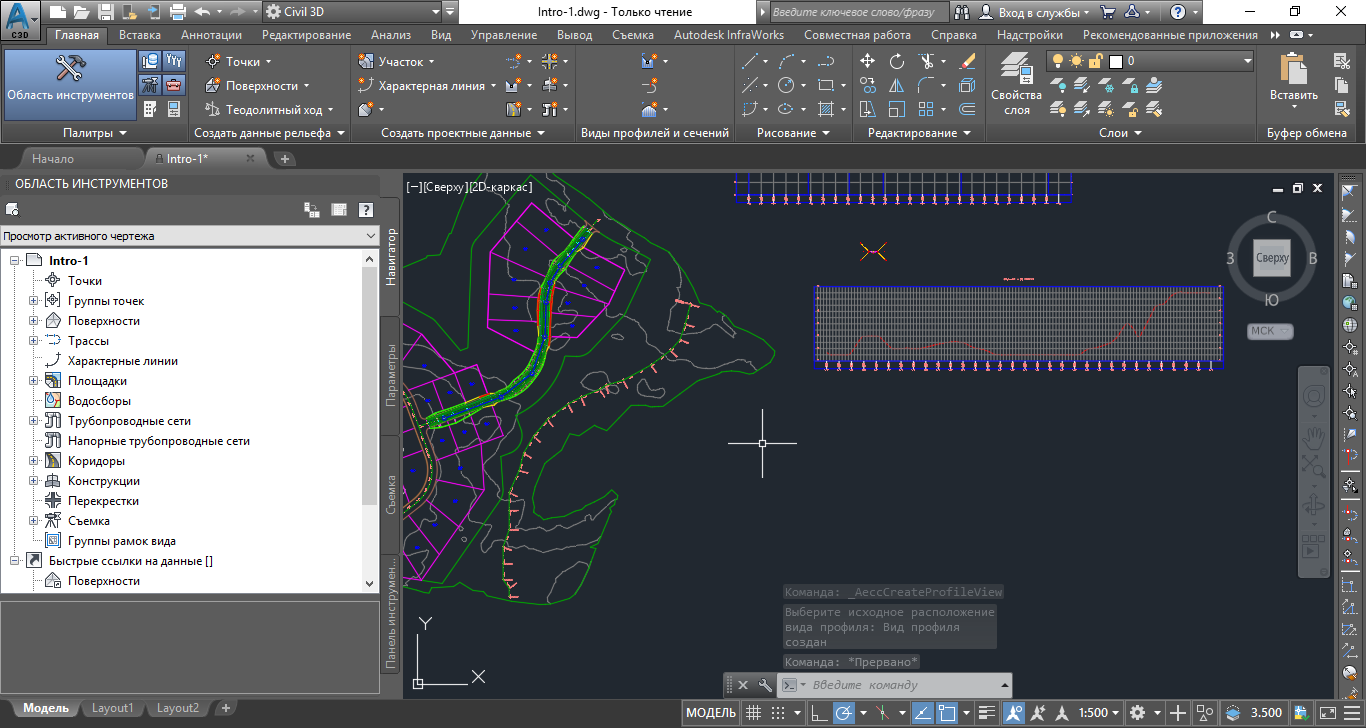Screen dimensions: 1366x728
Task: Select the Rotate tool in the ribbon
Action: click(897, 61)
